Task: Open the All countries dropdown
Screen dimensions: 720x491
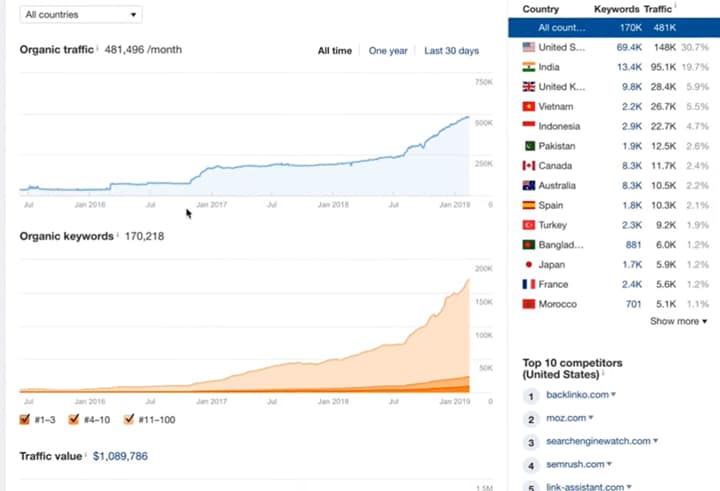Action: coord(81,15)
